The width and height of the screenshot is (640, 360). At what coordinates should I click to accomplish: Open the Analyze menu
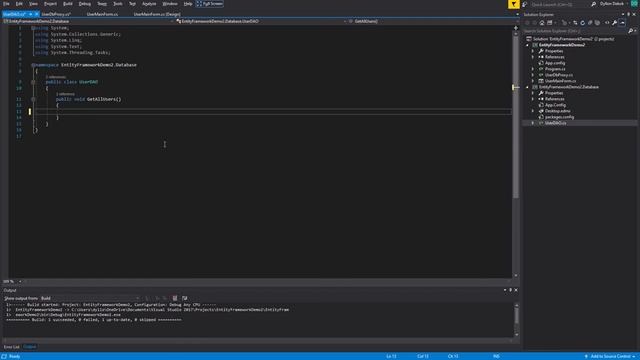point(149,4)
